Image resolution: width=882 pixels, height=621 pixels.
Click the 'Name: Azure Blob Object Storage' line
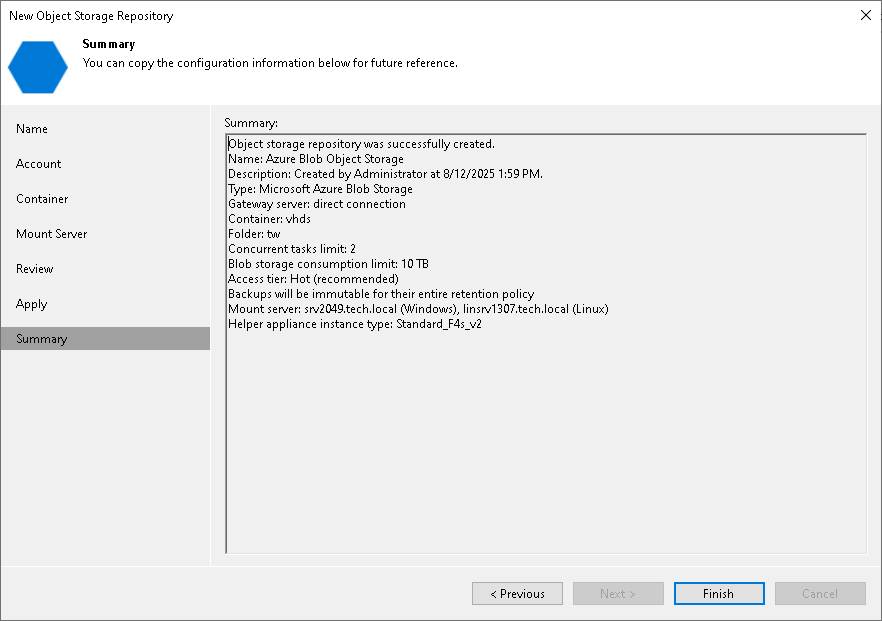point(316,159)
